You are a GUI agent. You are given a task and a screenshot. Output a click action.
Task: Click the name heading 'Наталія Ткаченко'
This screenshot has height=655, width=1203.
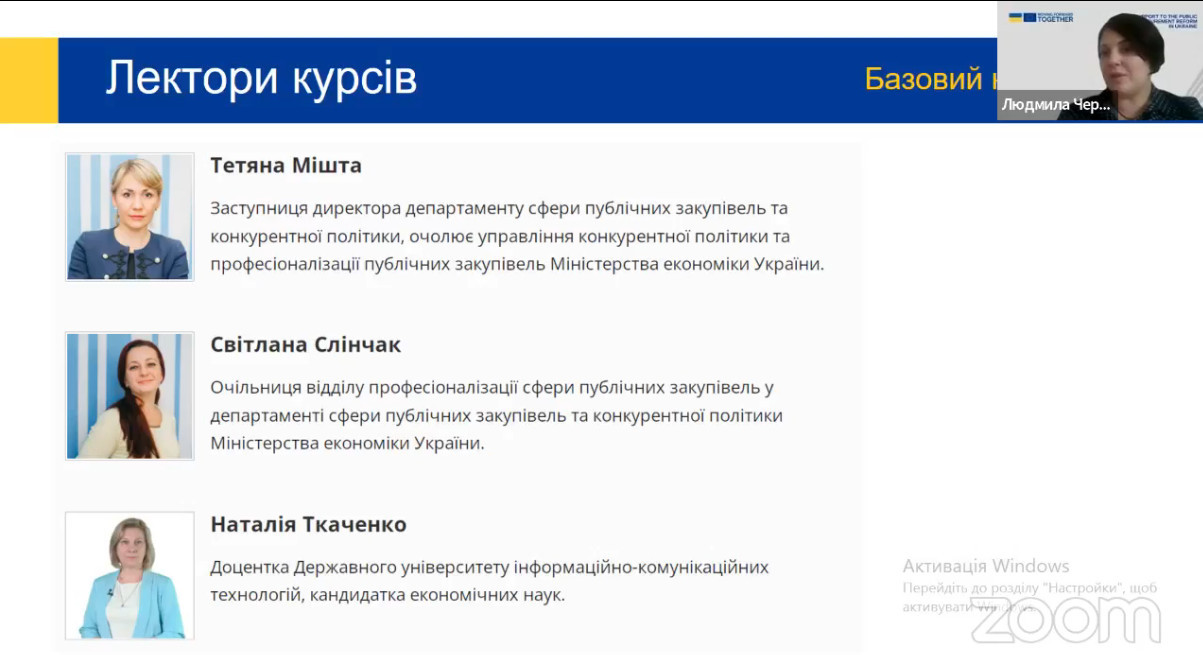click(309, 525)
